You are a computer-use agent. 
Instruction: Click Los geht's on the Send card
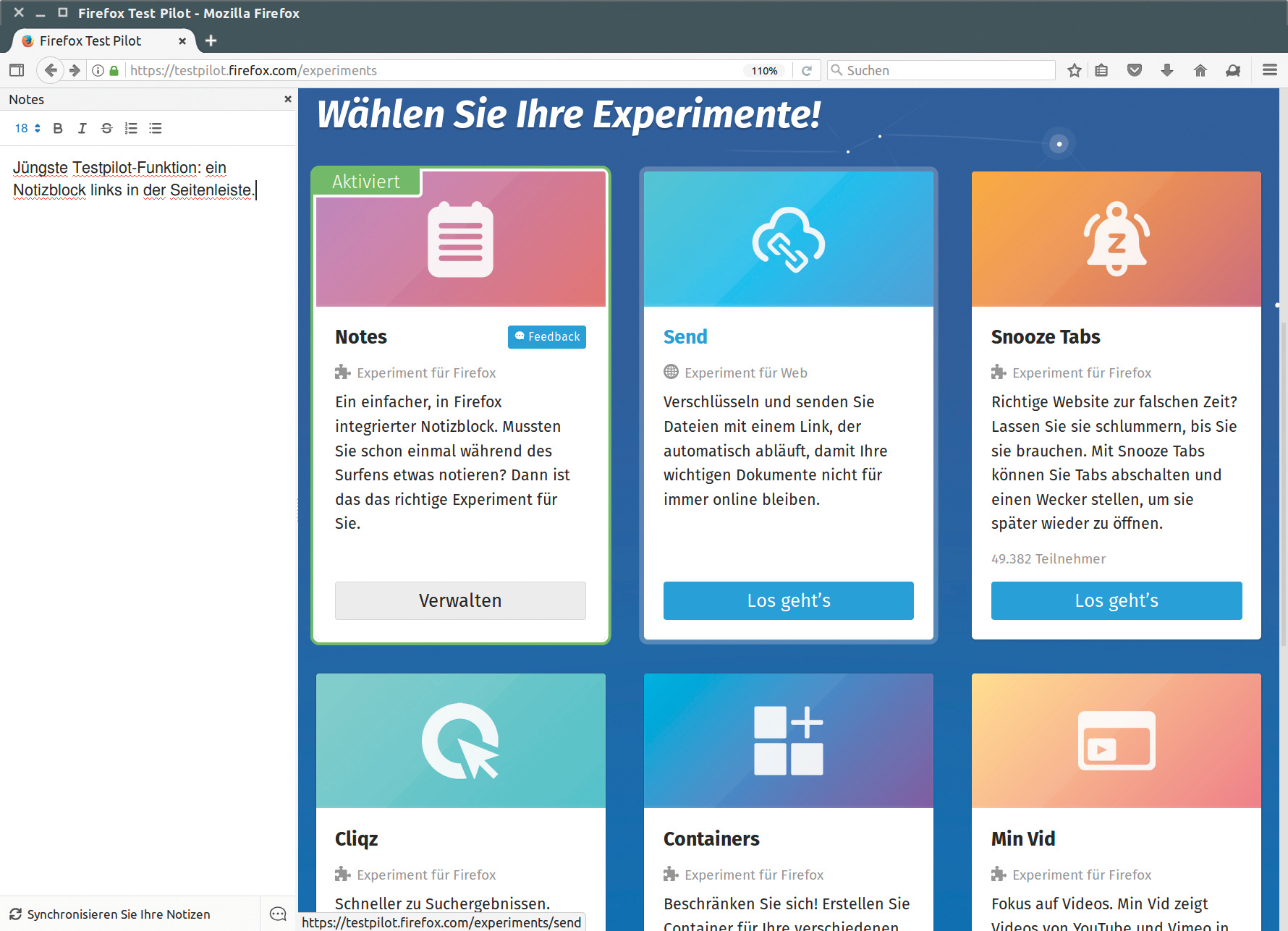[789, 600]
